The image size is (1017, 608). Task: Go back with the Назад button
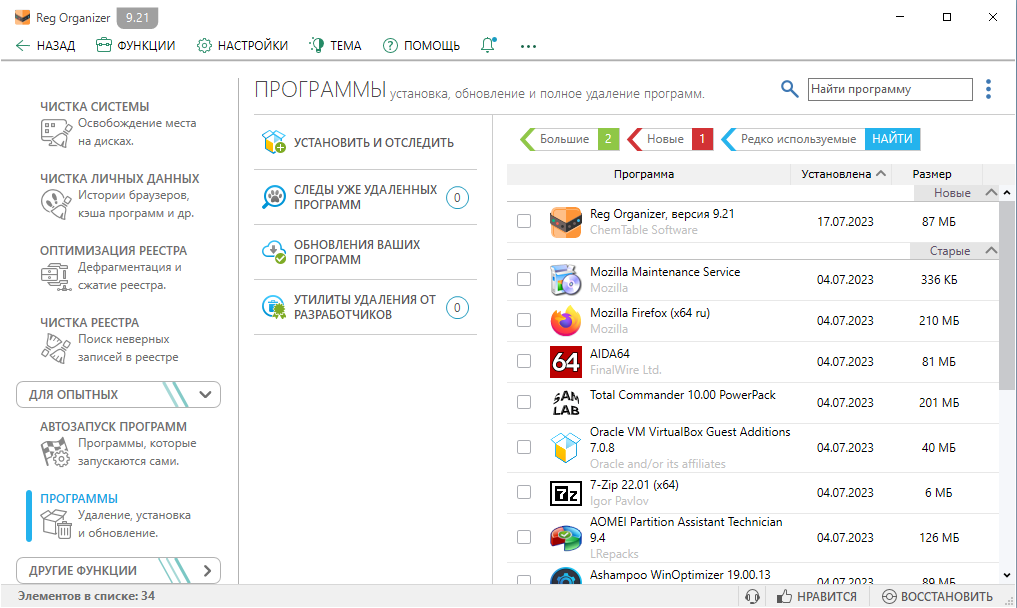coord(45,45)
